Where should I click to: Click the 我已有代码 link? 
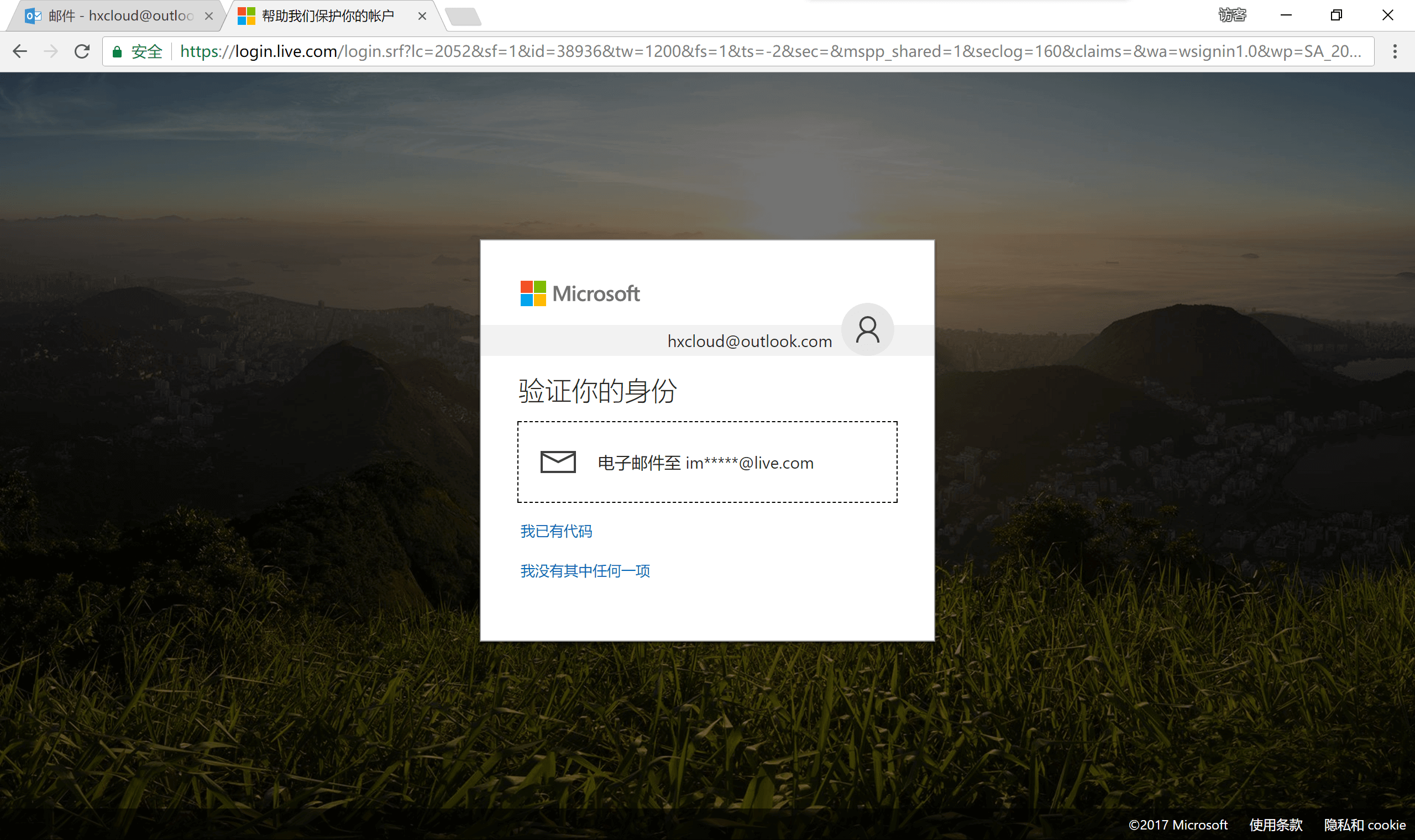point(556,531)
